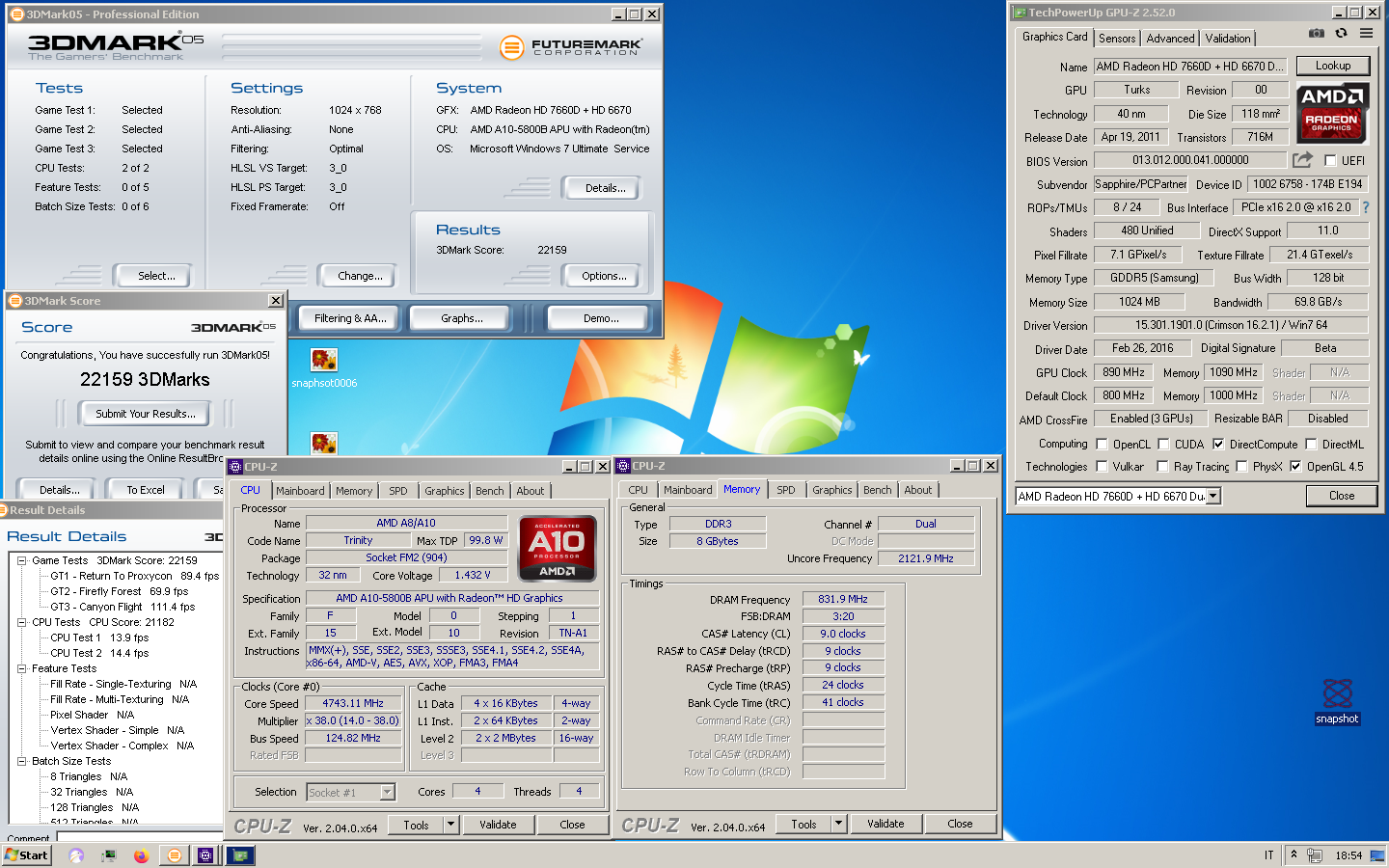Collapse the Batch Size Tests tree node
Viewport: 1389px width, 868px height.
[x=21, y=761]
